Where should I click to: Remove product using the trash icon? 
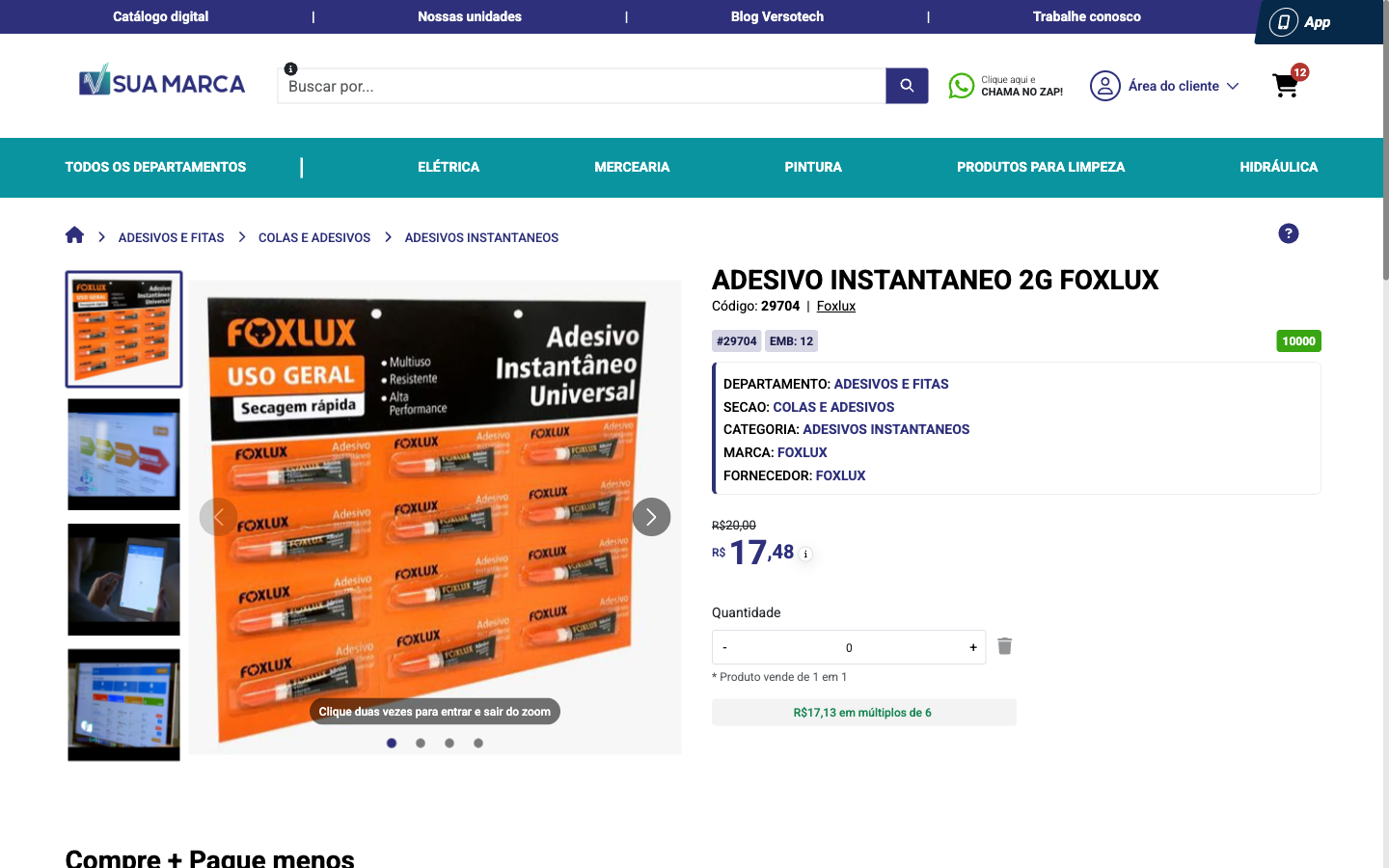pyautogui.click(x=1004, y=646)
